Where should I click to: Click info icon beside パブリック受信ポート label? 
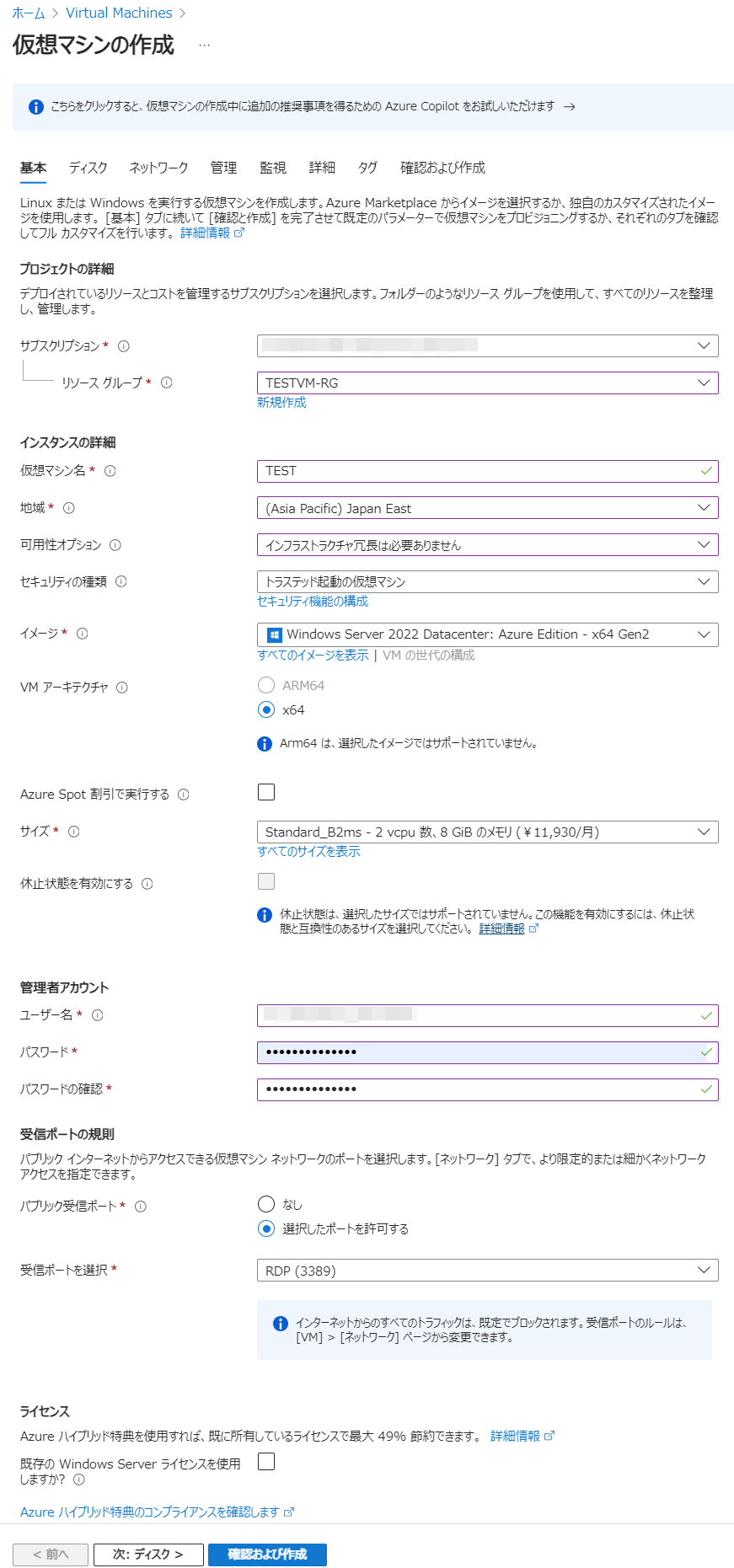[x=141, y=1207]
